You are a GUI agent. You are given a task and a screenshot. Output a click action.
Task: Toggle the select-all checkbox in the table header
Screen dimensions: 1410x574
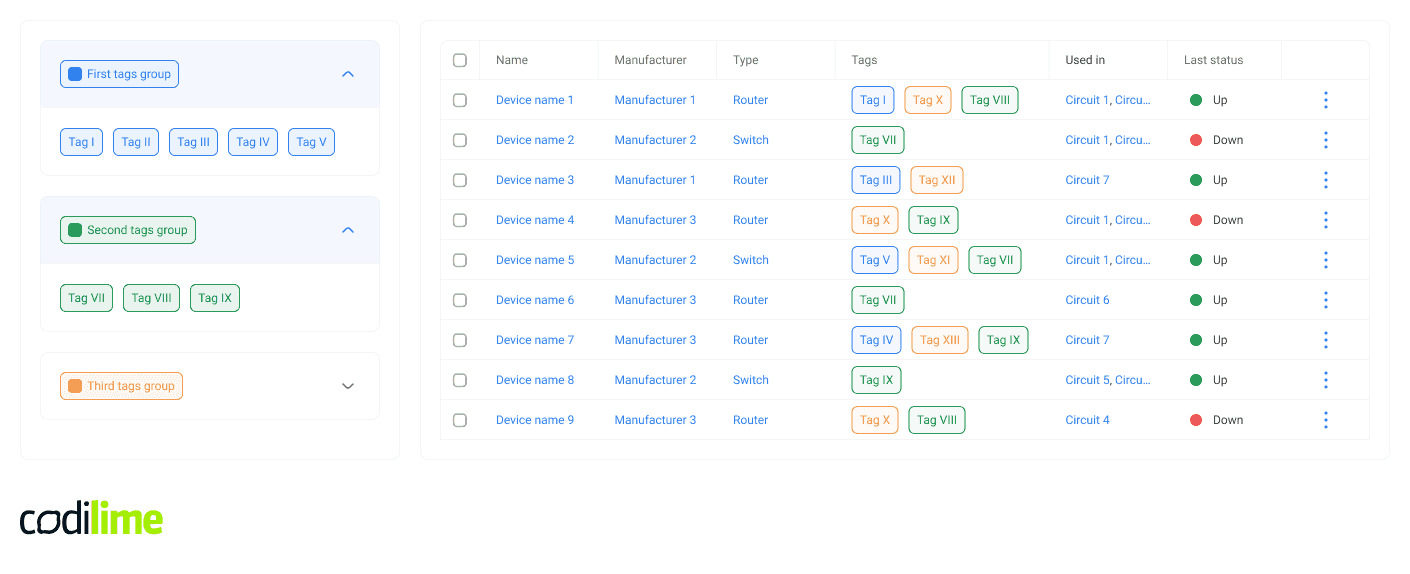pos(460,60)
